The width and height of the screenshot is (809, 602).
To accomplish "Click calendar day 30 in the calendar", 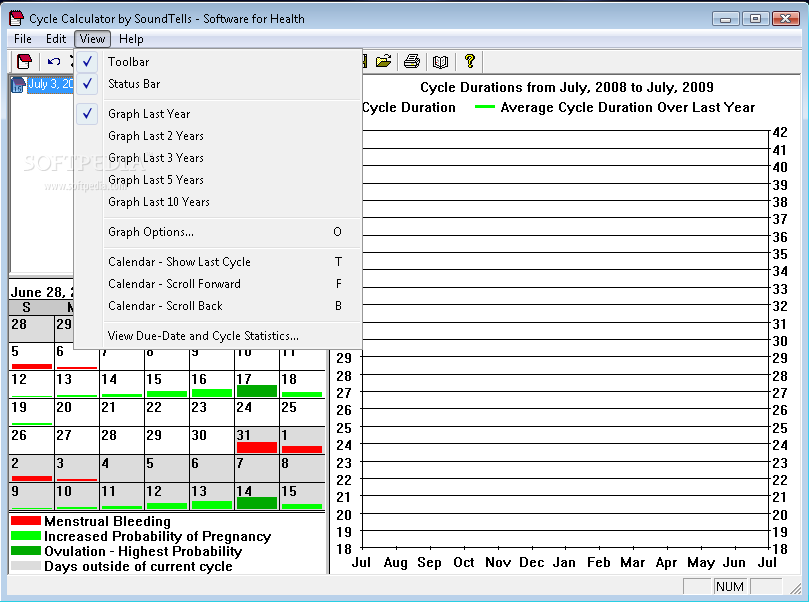I will (x=212, y=440).
